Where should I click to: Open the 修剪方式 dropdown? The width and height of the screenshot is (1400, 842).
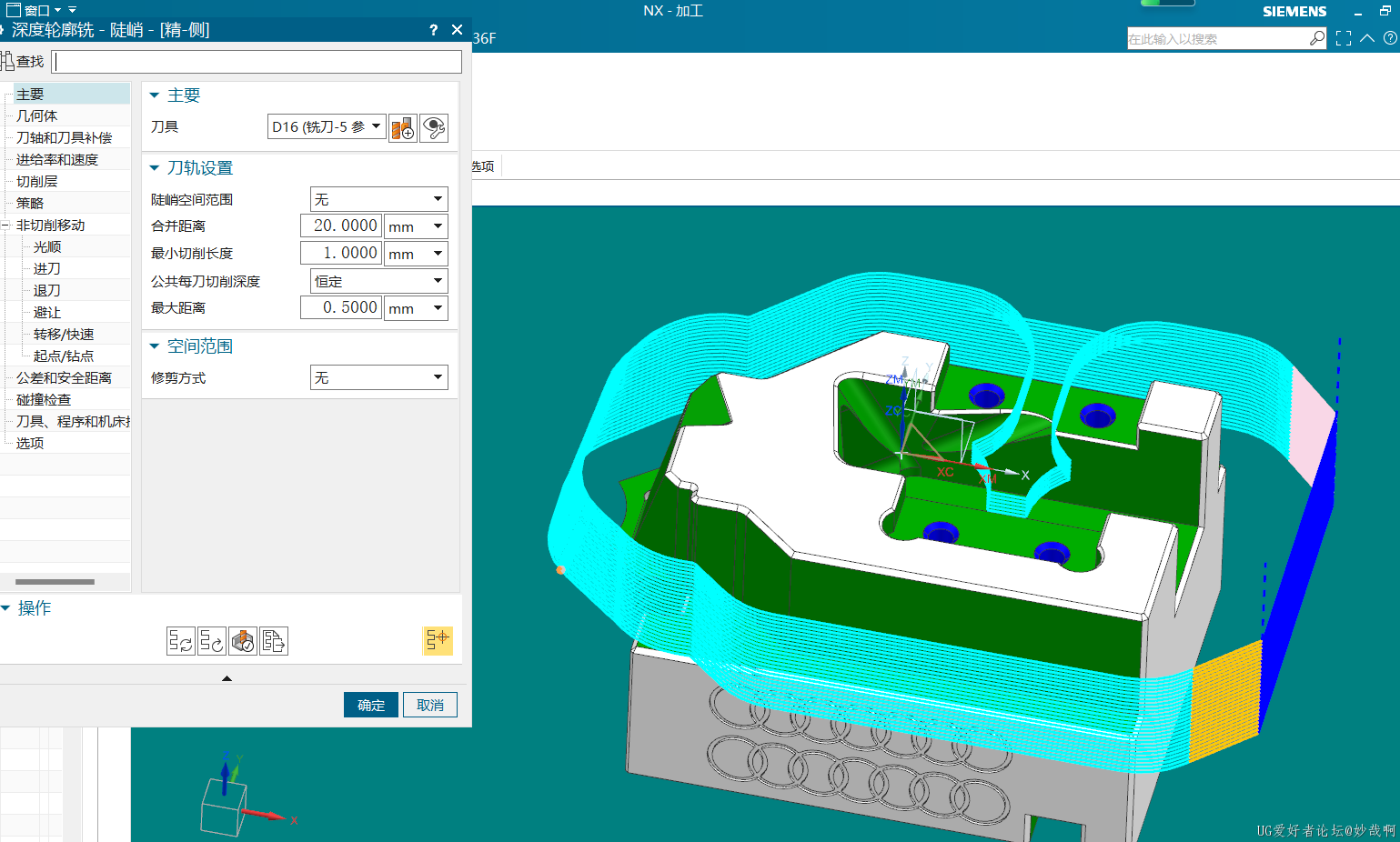click(438, 377)
